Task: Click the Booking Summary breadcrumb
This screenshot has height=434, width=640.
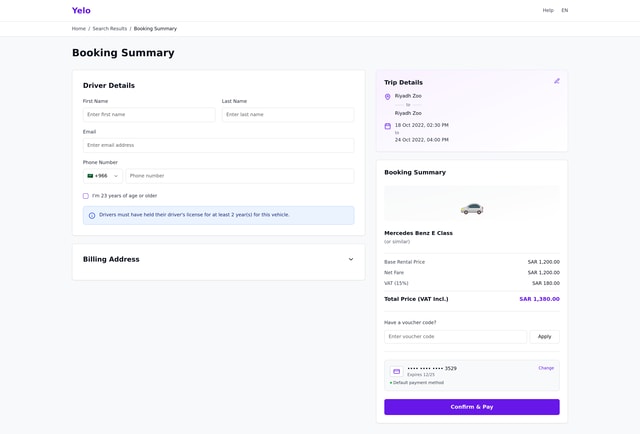Action: (155, 29)
